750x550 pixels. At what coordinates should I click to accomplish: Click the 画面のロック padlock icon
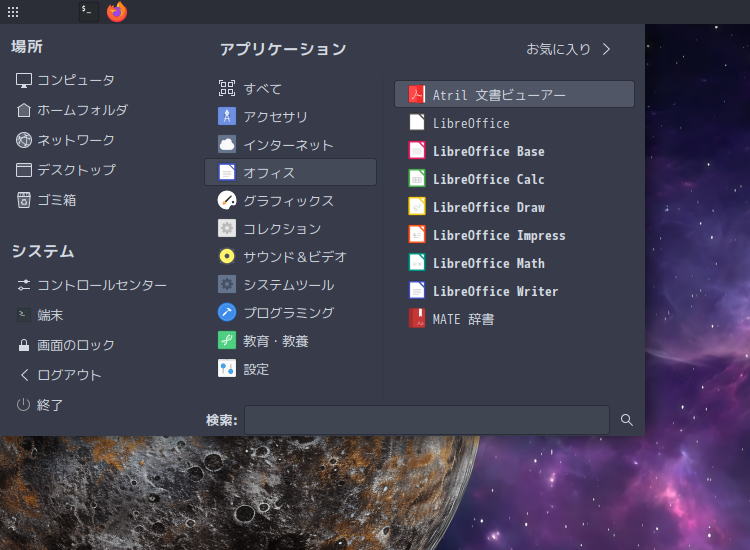pyautogui.click(x=24, y=345)
